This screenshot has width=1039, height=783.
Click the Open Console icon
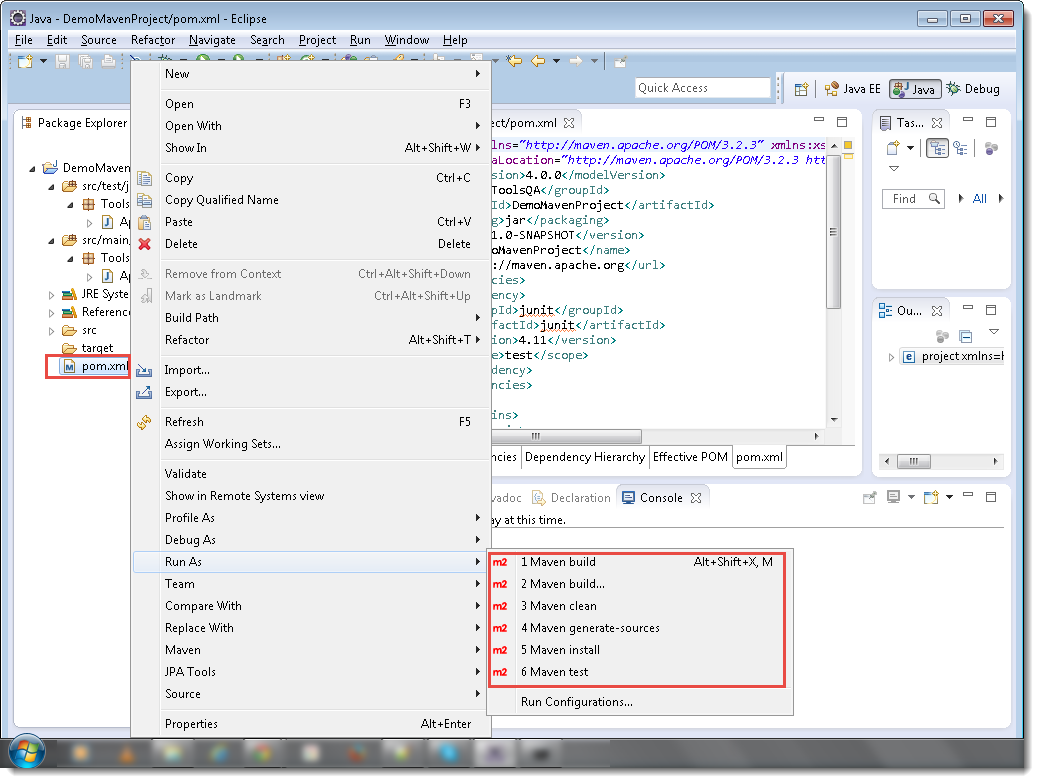(x=931, y=497)
